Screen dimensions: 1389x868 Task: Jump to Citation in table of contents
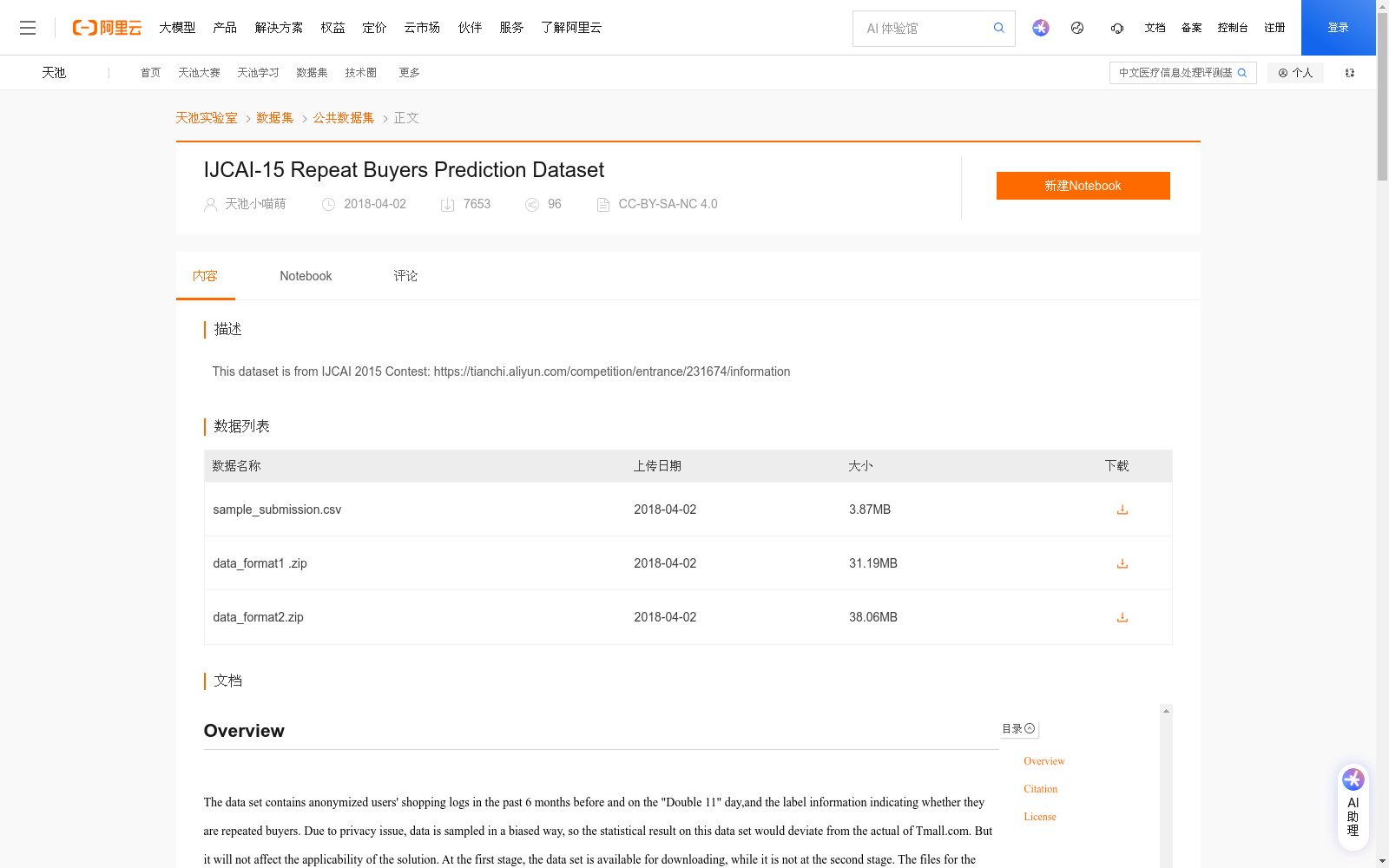1040,789
